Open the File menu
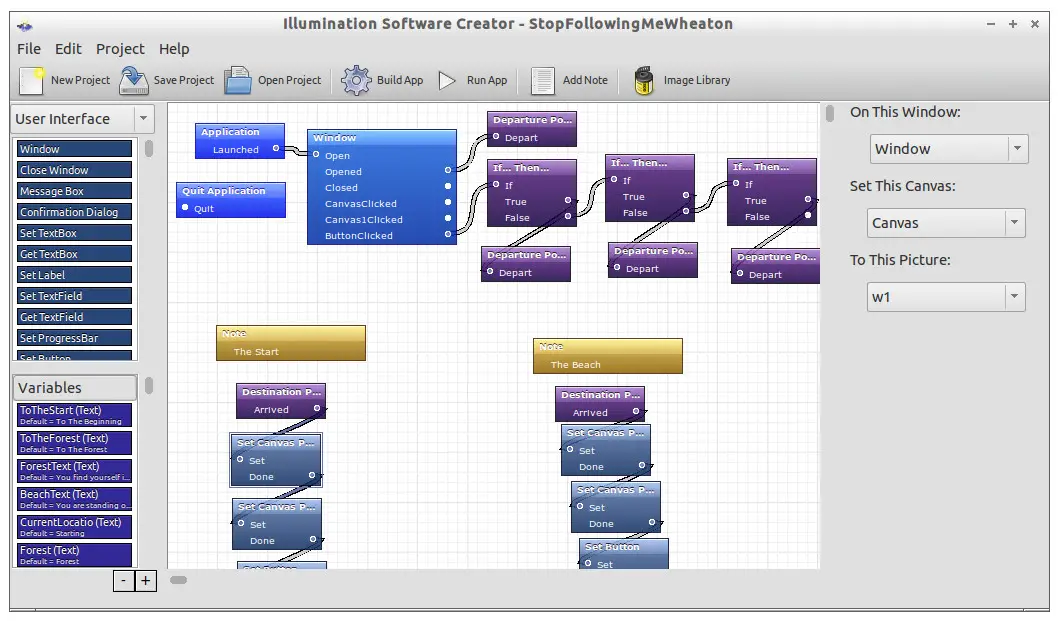Screen dimensions: 1059x621 (29, 49)
